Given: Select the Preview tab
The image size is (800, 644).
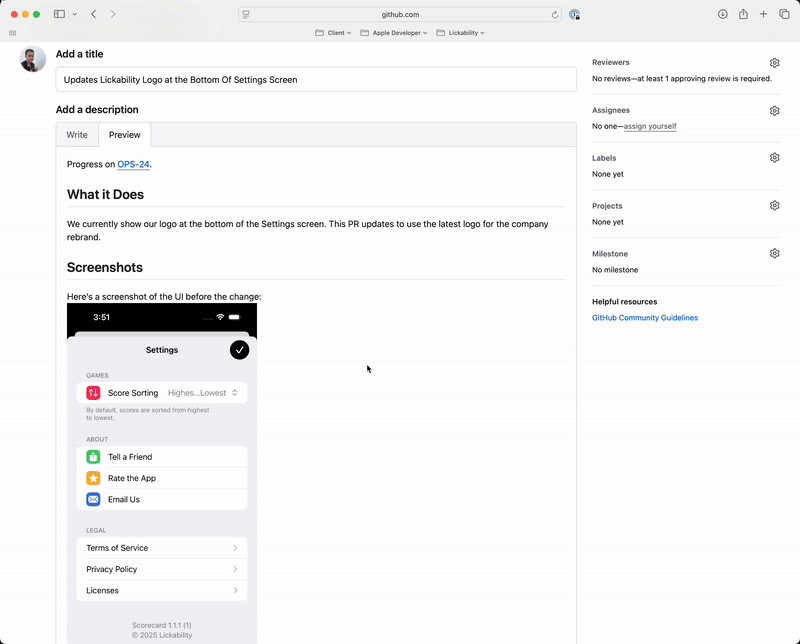Looking at the screenshot, I should click(x=124, y=135).
